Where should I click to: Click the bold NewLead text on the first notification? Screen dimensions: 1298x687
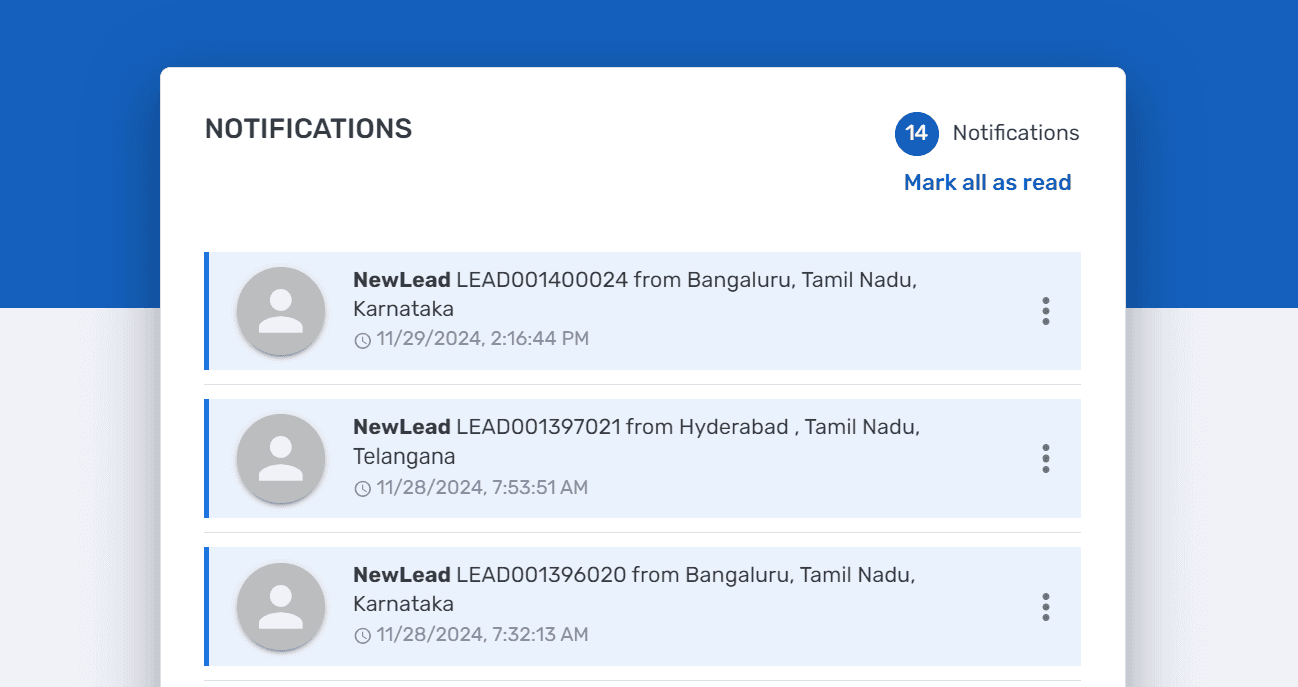399,279
